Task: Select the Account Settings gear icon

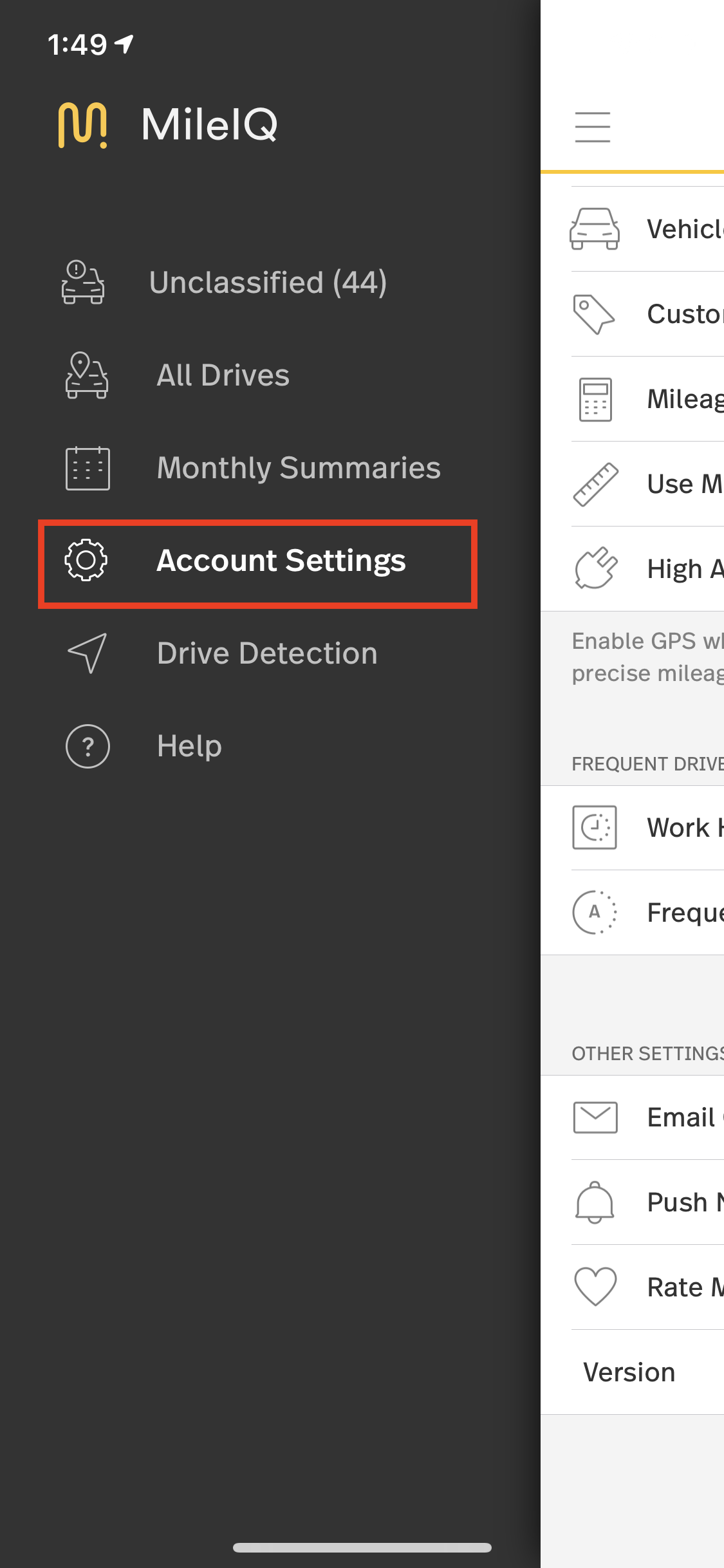Action: coord(86,560)
